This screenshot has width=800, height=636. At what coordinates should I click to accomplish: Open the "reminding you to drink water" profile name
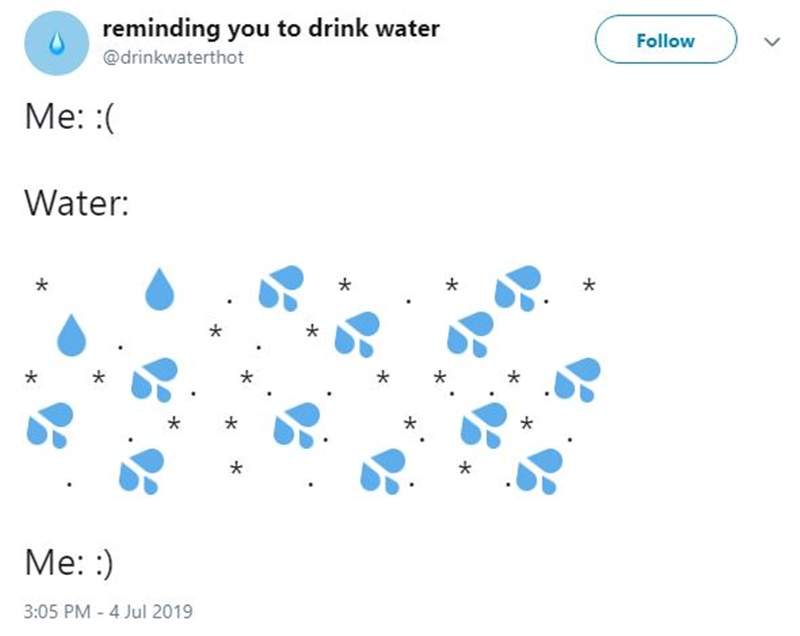tap(271, 28)
